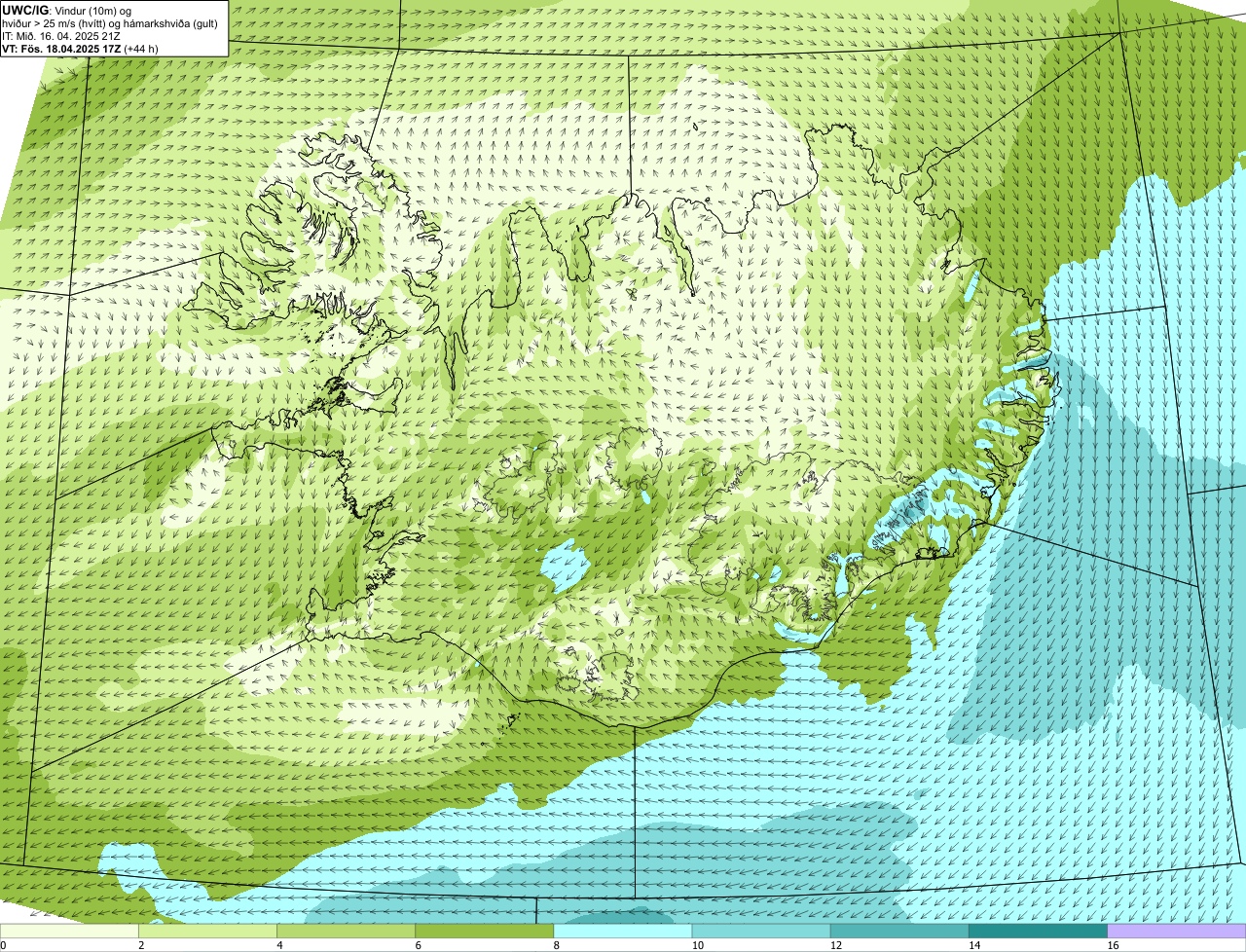Click the purple legend swatch above 16
The image size is (1246, 952).
click(x=1176, y=932)
